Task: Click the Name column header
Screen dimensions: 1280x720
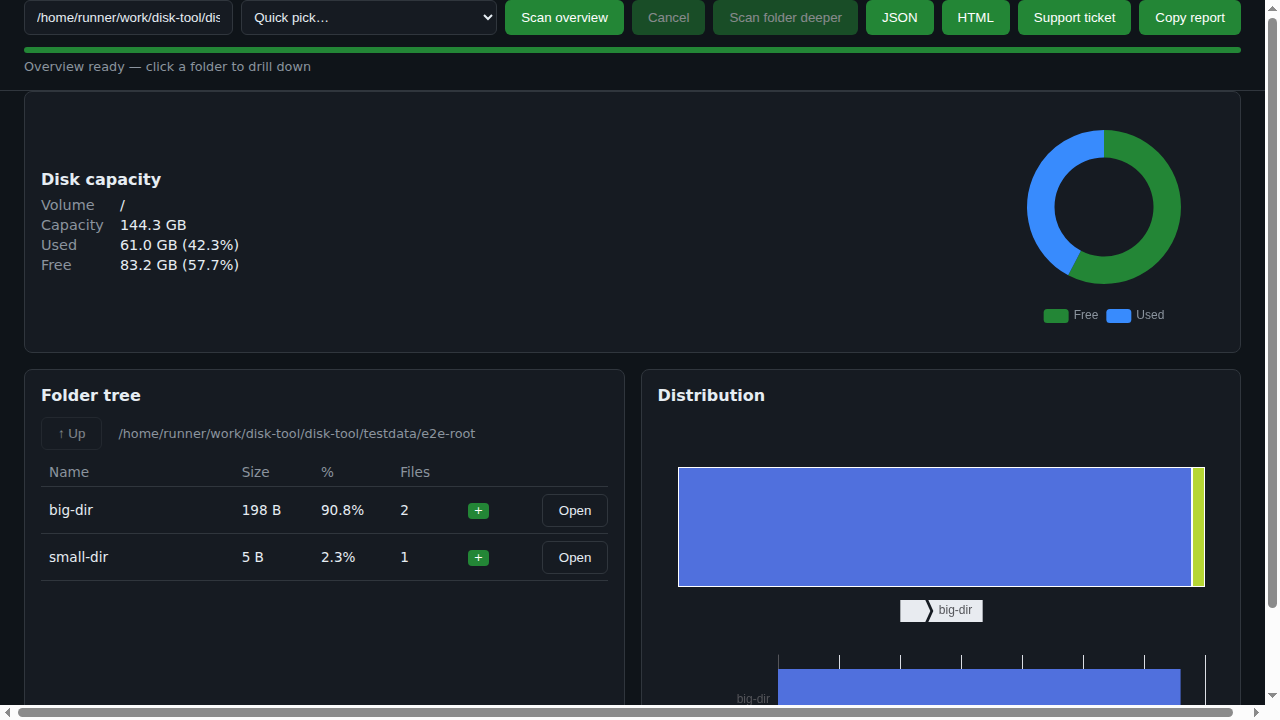Action: 69,472
